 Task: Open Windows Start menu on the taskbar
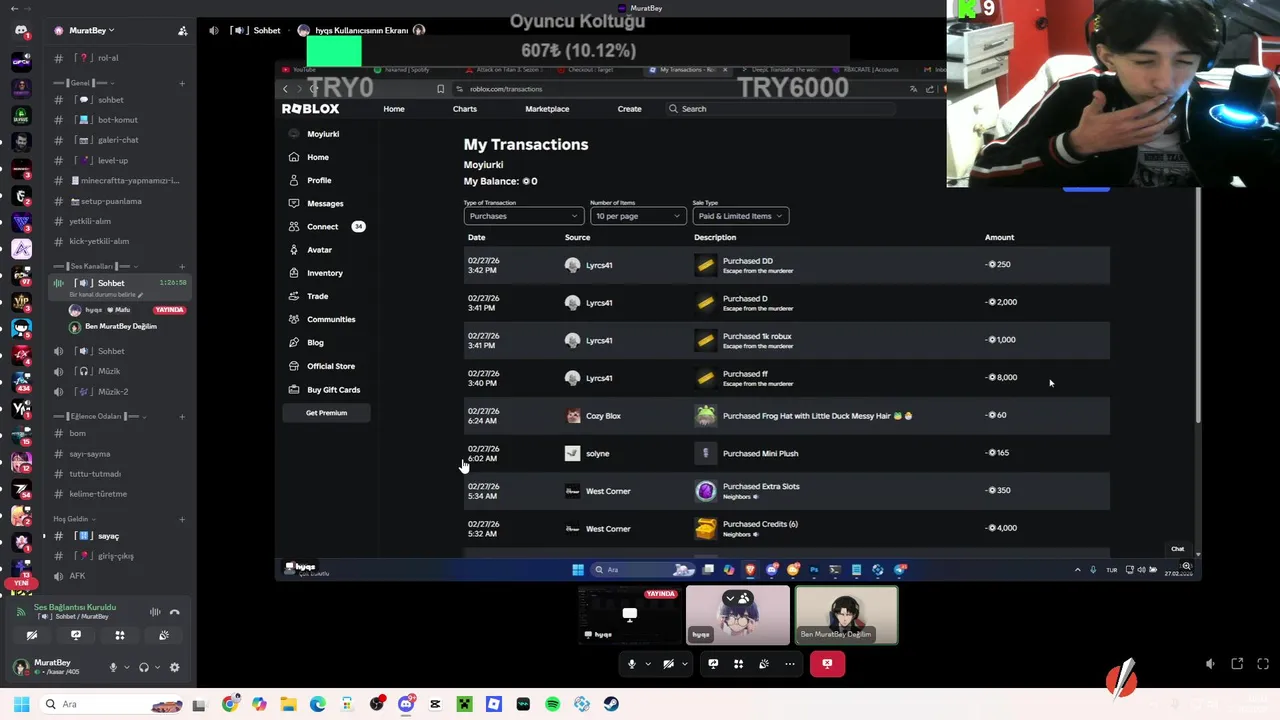(x=21, y=704)
